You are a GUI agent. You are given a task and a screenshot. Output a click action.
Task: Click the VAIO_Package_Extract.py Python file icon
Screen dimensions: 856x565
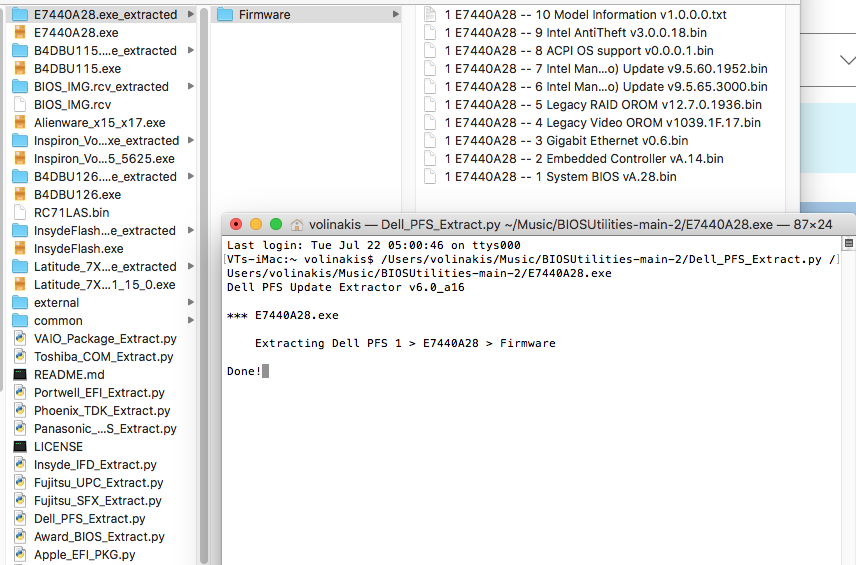coord(20,339)
